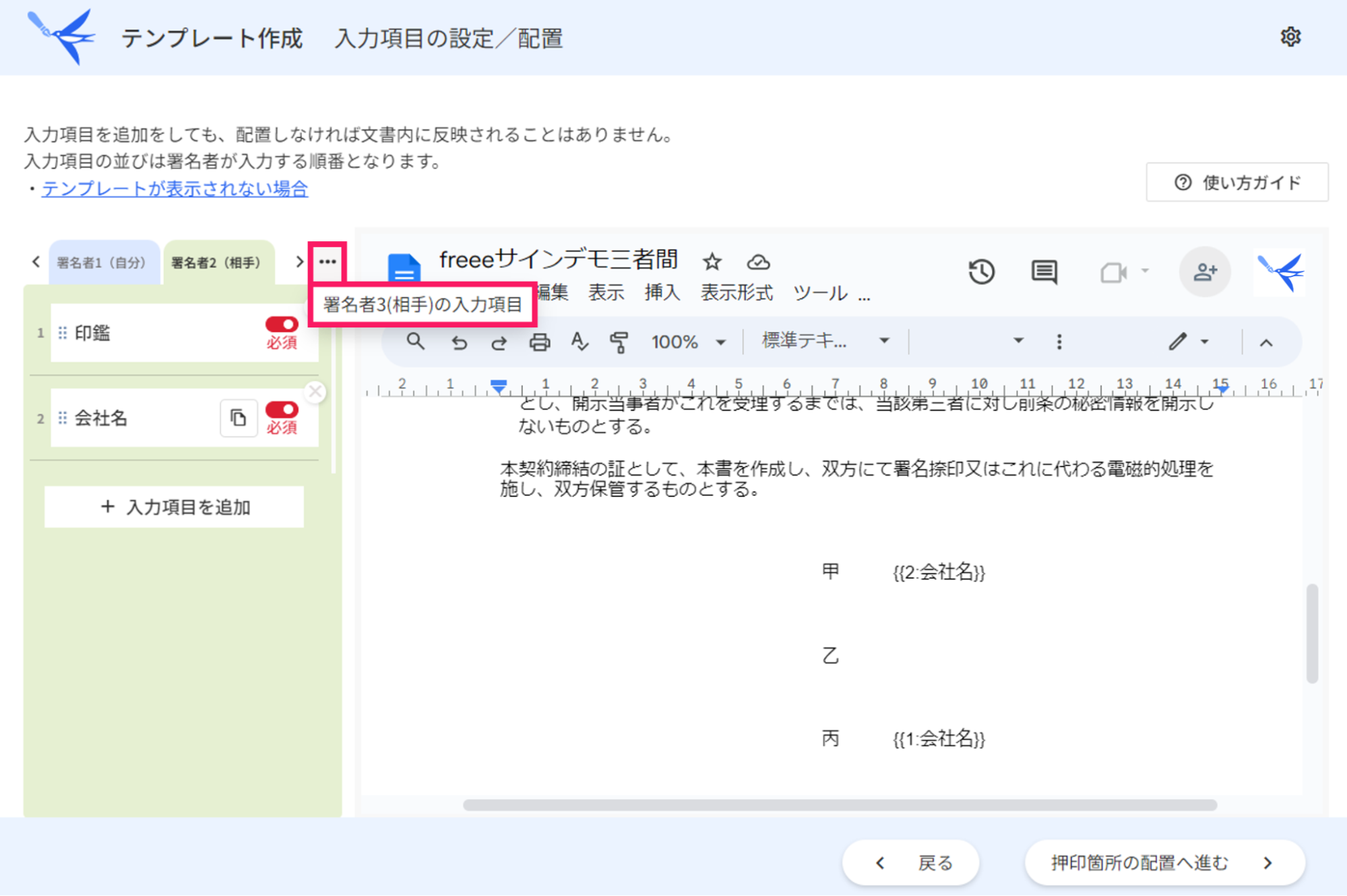Open the vertical three-dots toolbar overflow
This screenshot has height=896, width=1347.
[x=1059, y=342]
